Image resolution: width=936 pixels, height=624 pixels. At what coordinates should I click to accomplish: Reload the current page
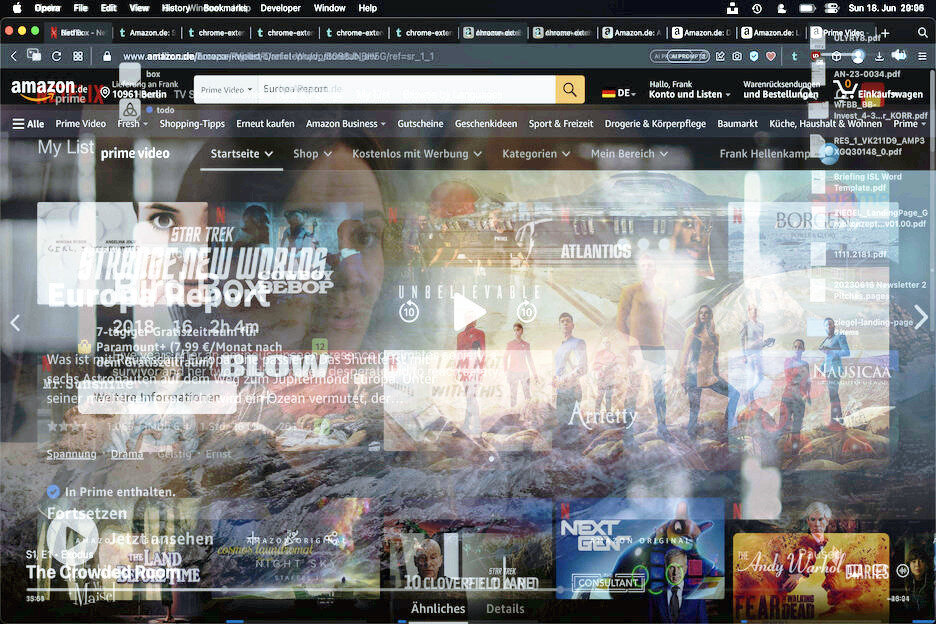(x=57, y=56)
